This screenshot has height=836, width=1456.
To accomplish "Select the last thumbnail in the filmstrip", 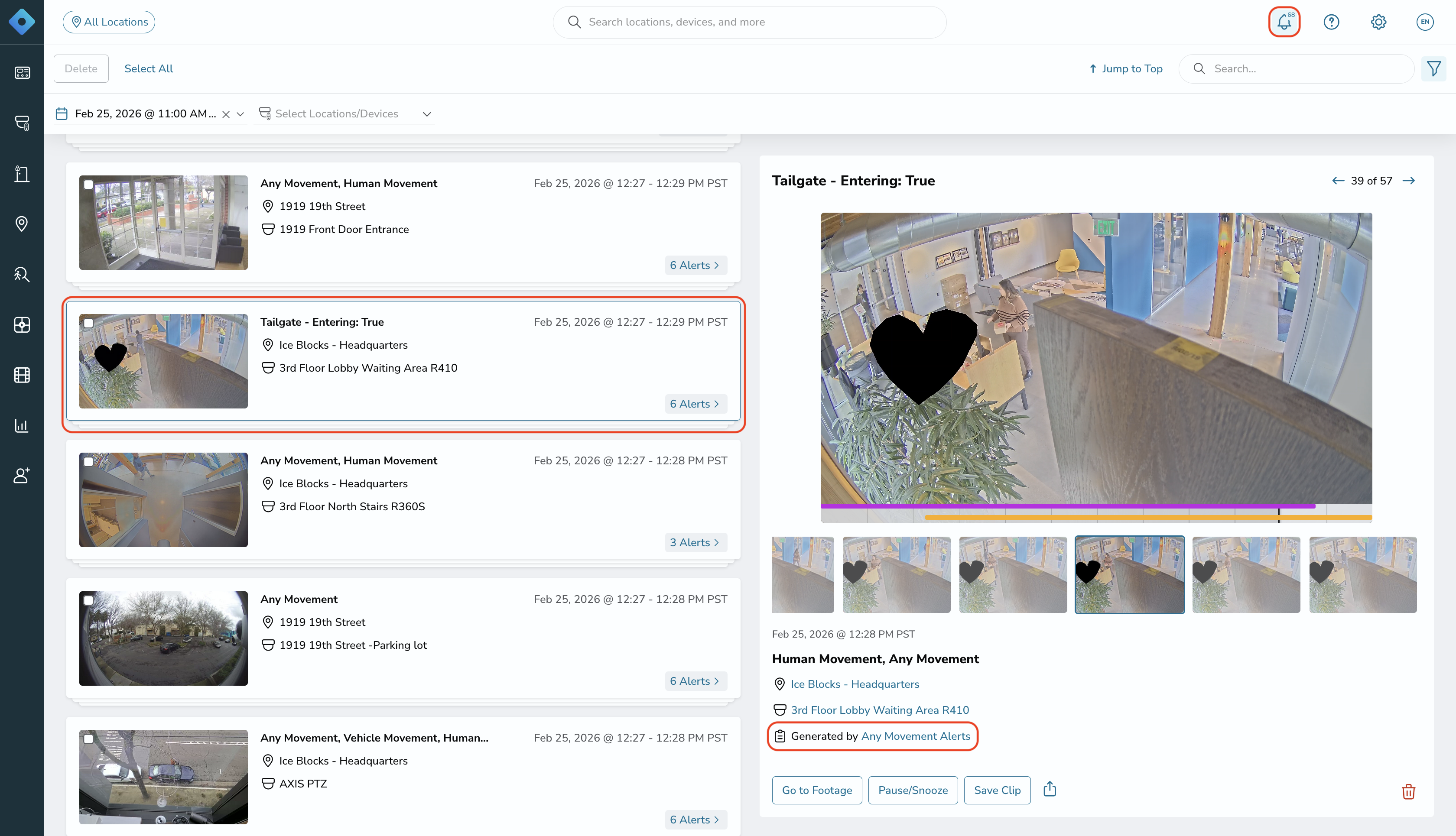I will [1362, 574].
